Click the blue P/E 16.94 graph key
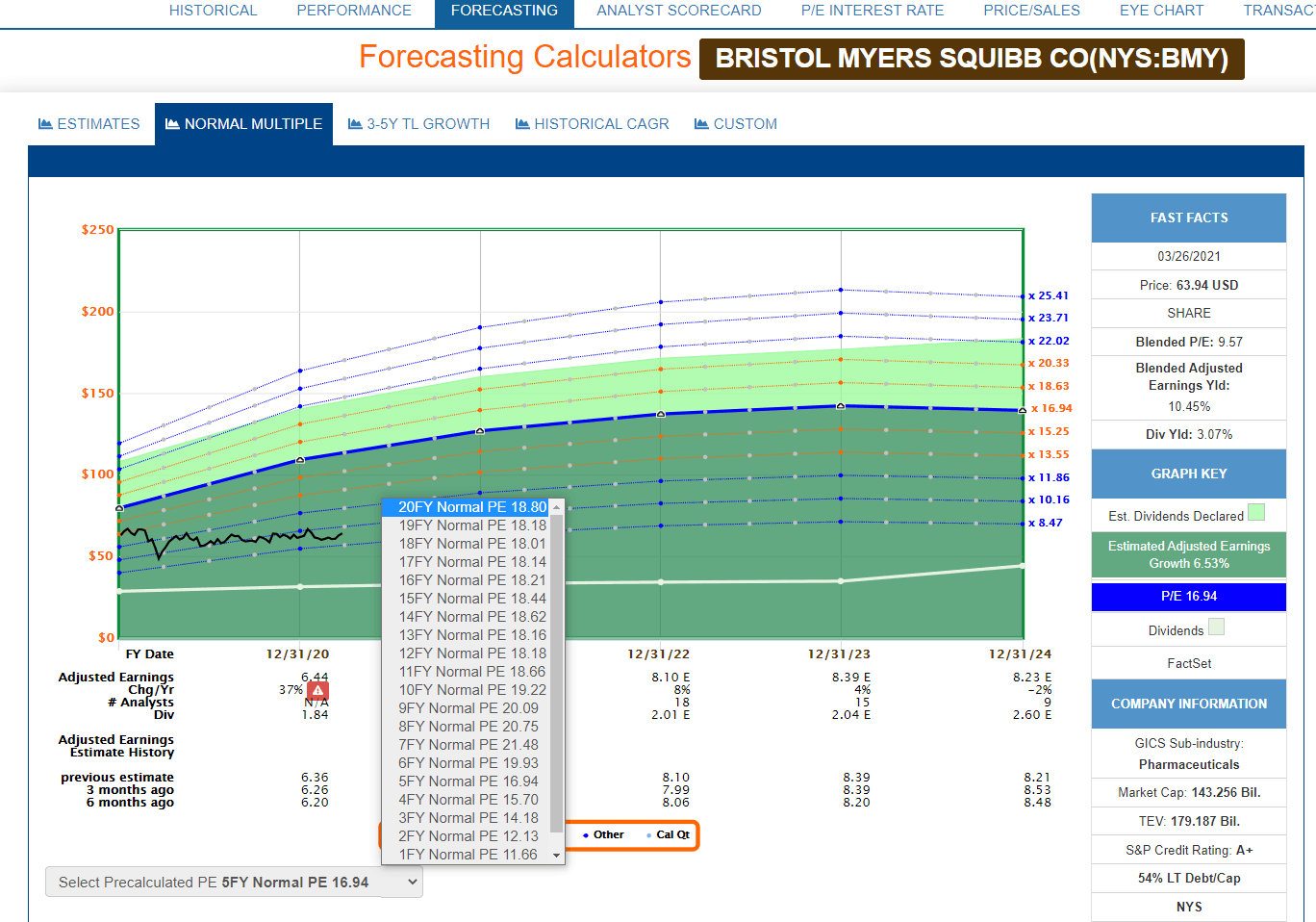Viewport: 1316px width, 922px height. pos(1189,597)
